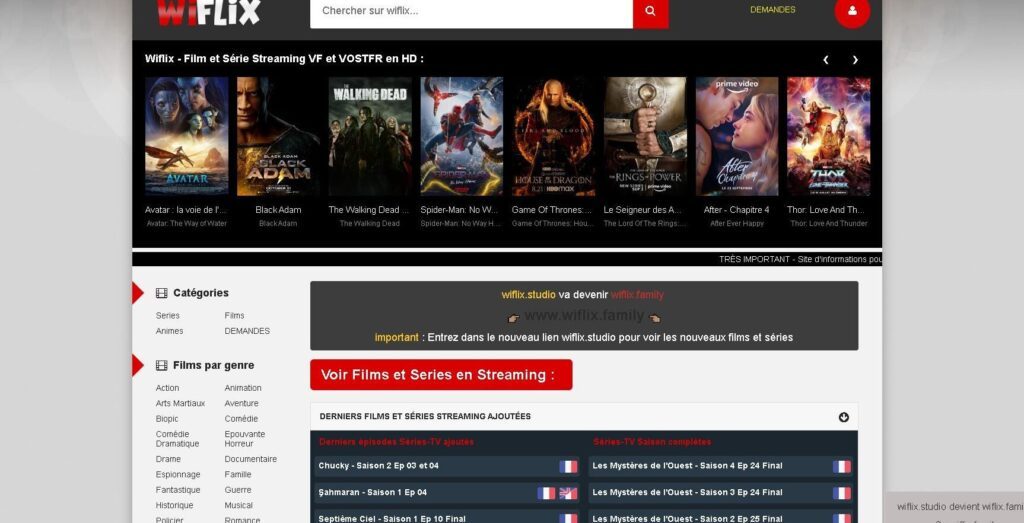Click the TRÈS IMPORTANT scrolling notice

[800, 259]
